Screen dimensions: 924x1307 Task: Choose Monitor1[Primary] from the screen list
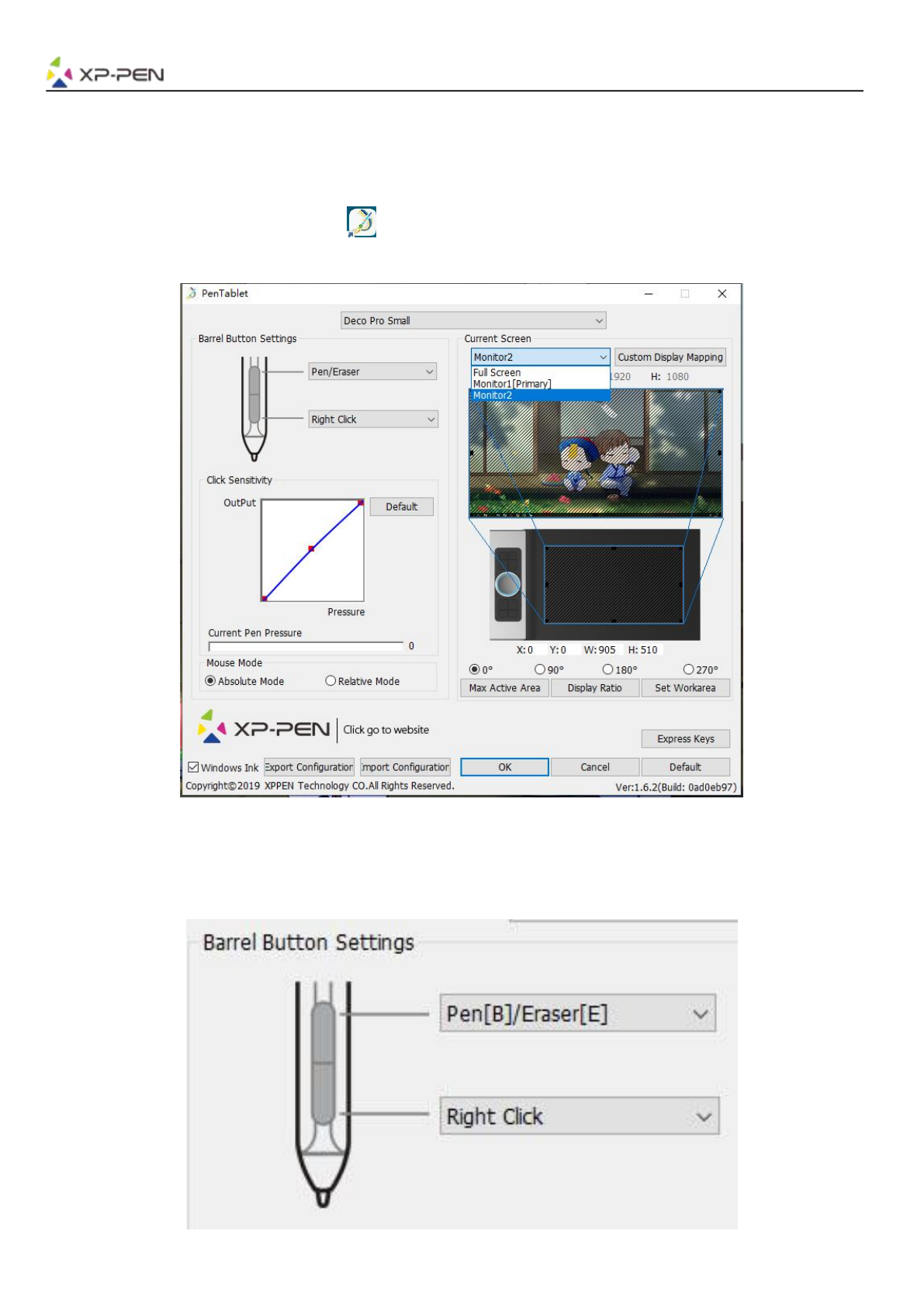[x=512, y=384]
